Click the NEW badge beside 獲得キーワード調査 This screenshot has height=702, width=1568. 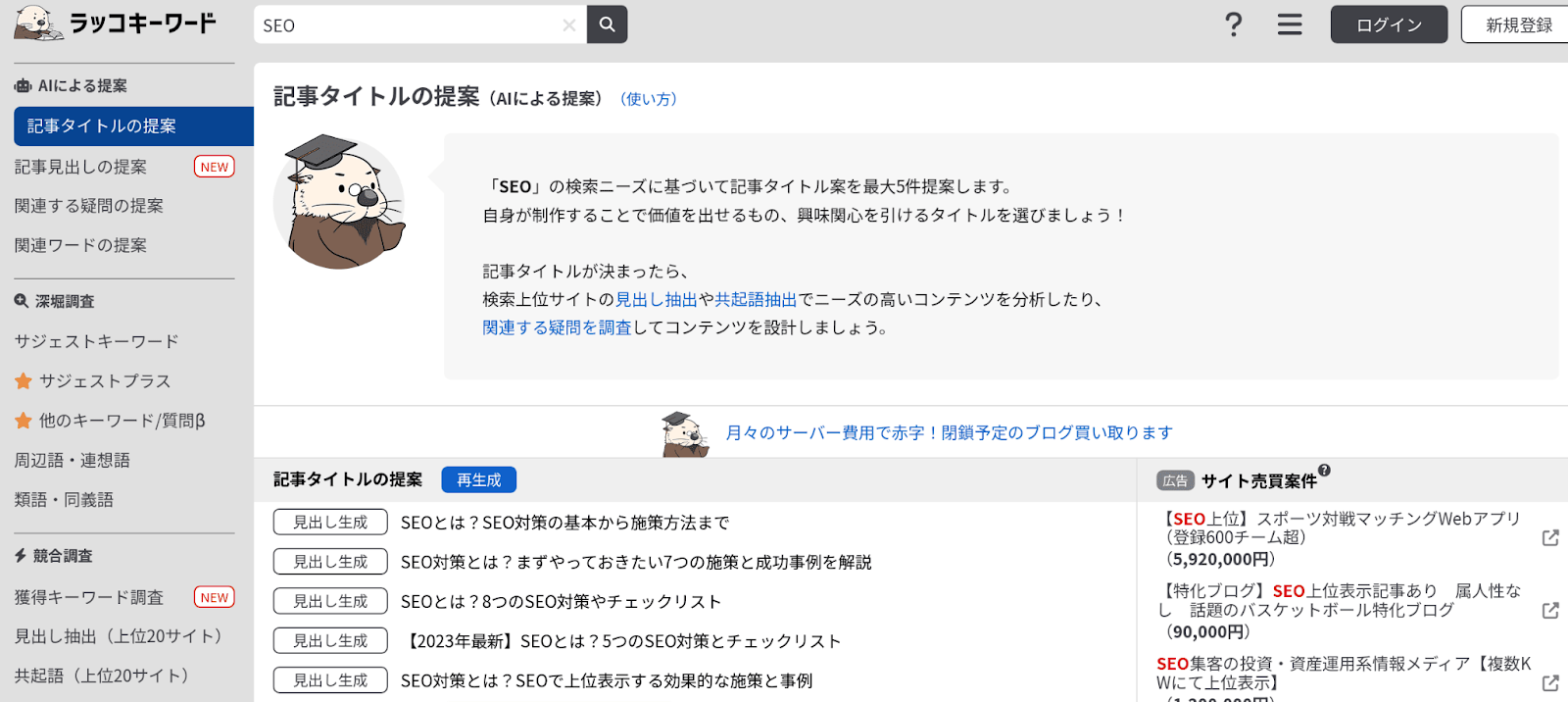(x=214, y=597)
